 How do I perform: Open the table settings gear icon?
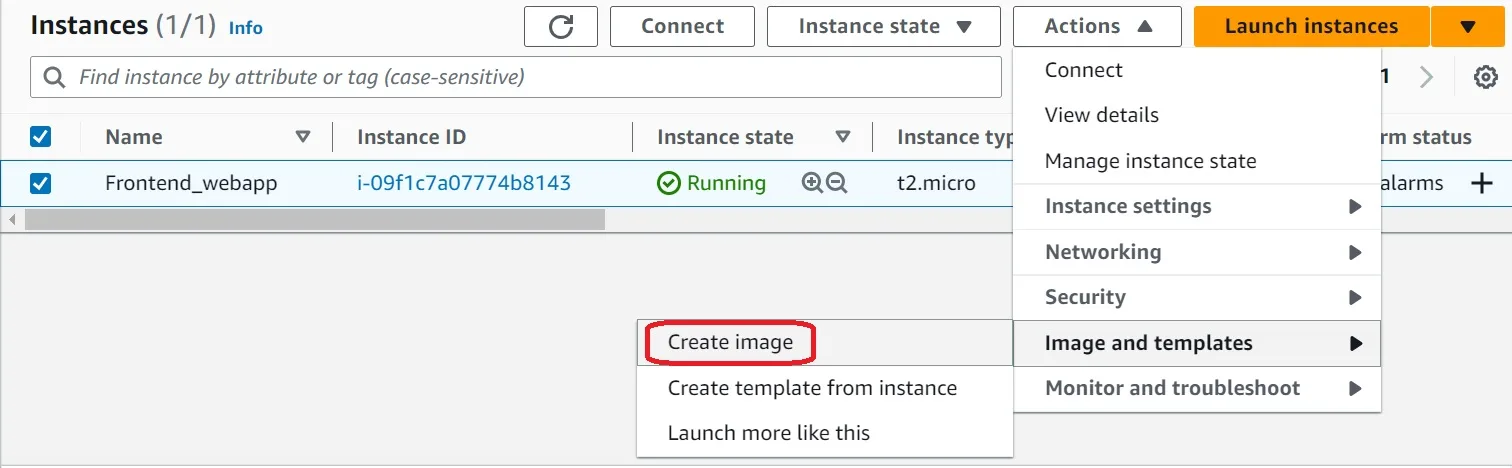[x=1486, y=77]
